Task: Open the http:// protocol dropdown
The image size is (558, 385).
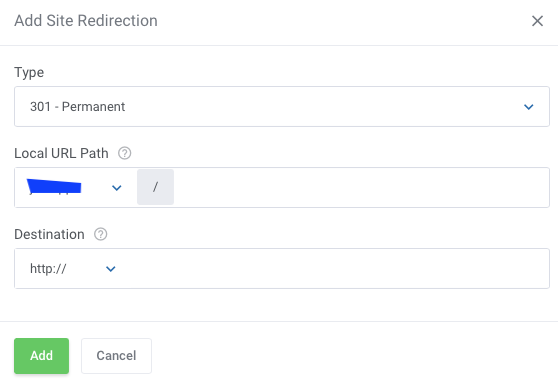Action: coord(73,269)
